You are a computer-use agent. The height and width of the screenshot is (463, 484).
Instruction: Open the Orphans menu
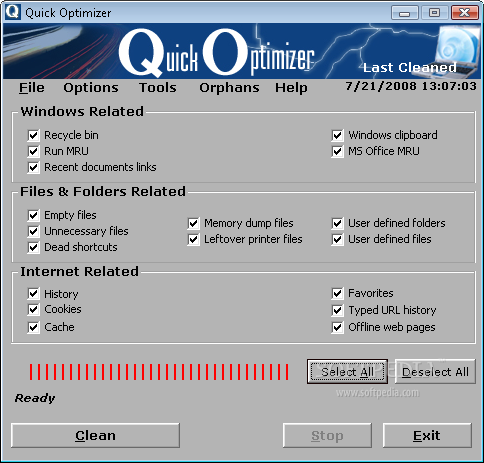pos(229,88)
